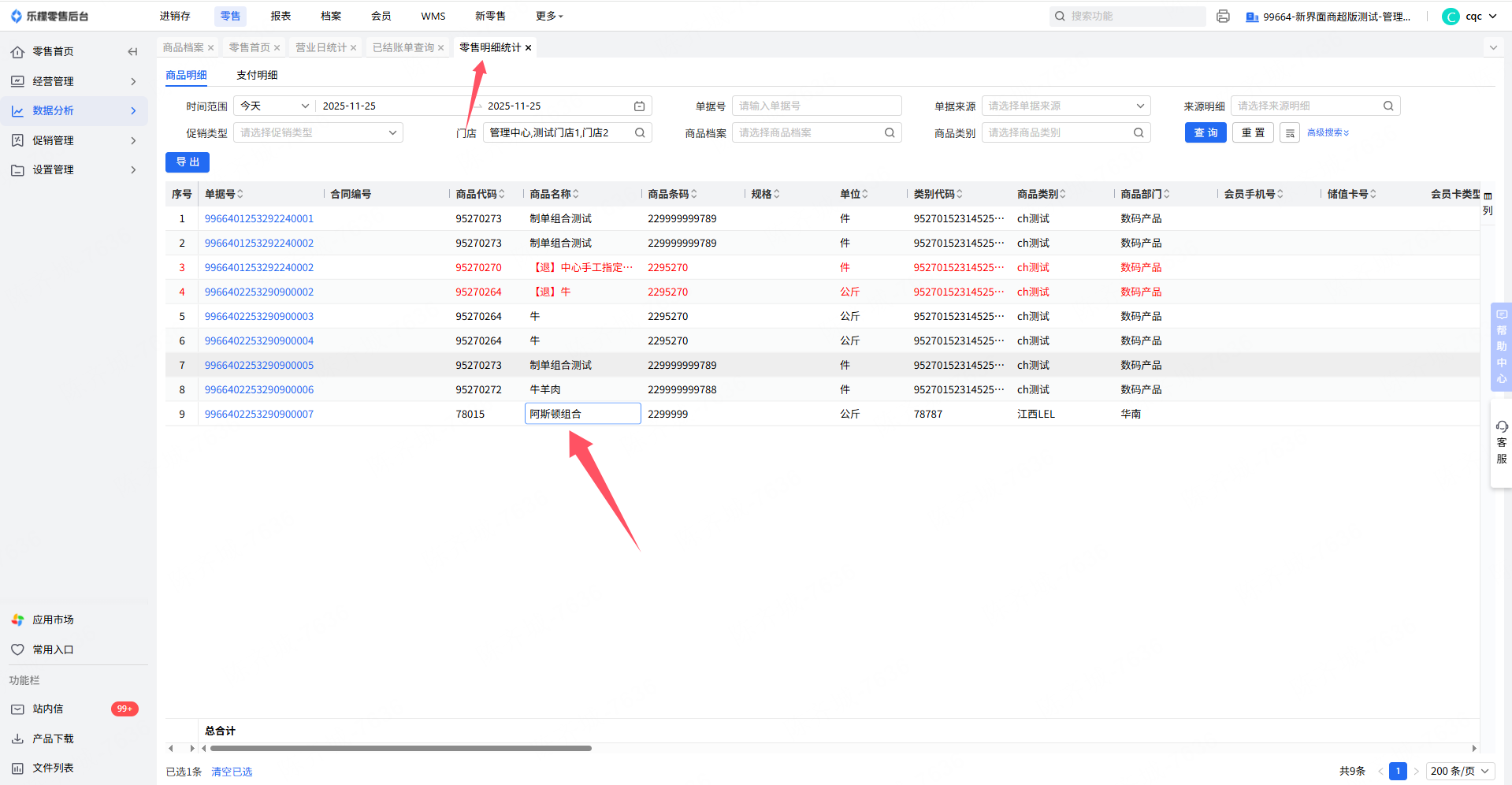Open the WMS menu
This screenshot has width=1512, height=785.
pyautogui.click(x=433, y=17)
